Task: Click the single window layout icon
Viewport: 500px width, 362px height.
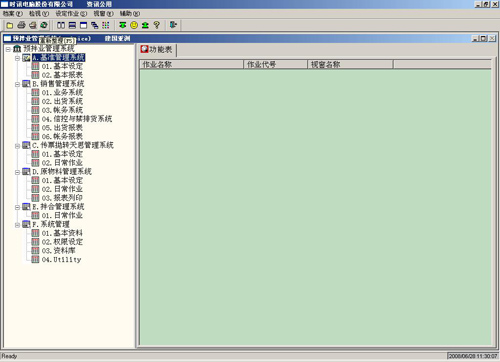Action: [x=84, y=25]
